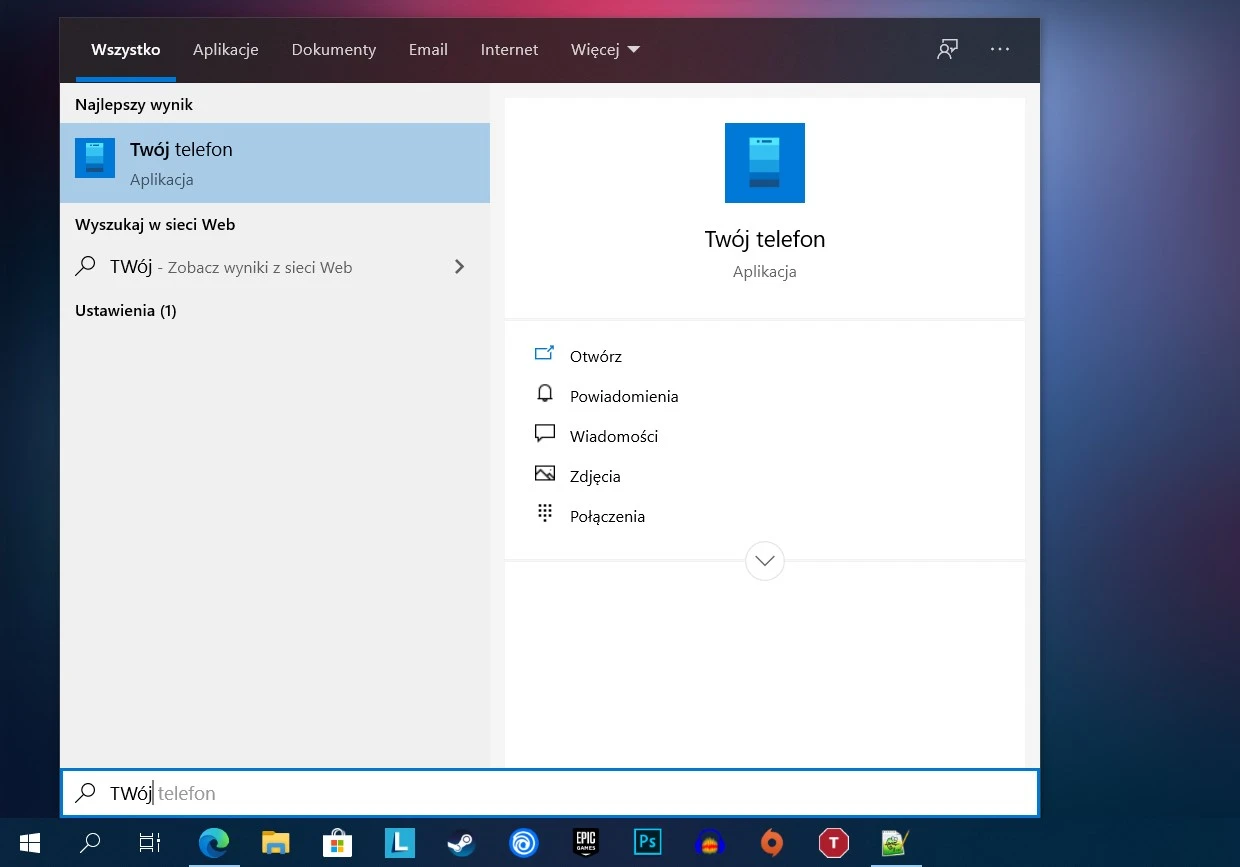Open Microsoft Store from the taskbar
The height and width of the screenshot is (867, 1240).
tap(337, 843)
